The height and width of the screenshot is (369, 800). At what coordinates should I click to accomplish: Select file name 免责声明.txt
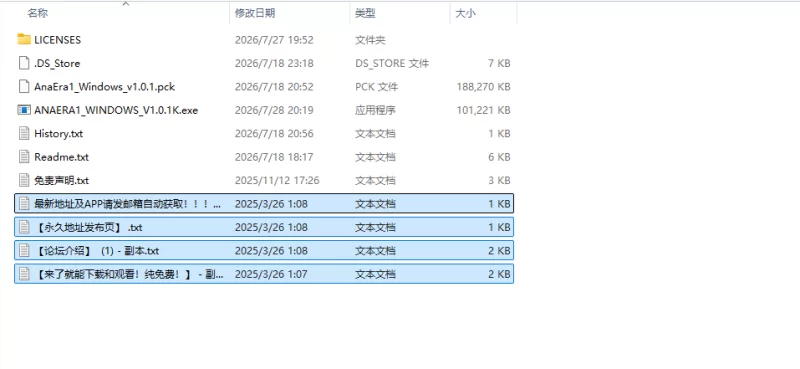[x=62, y=181]
